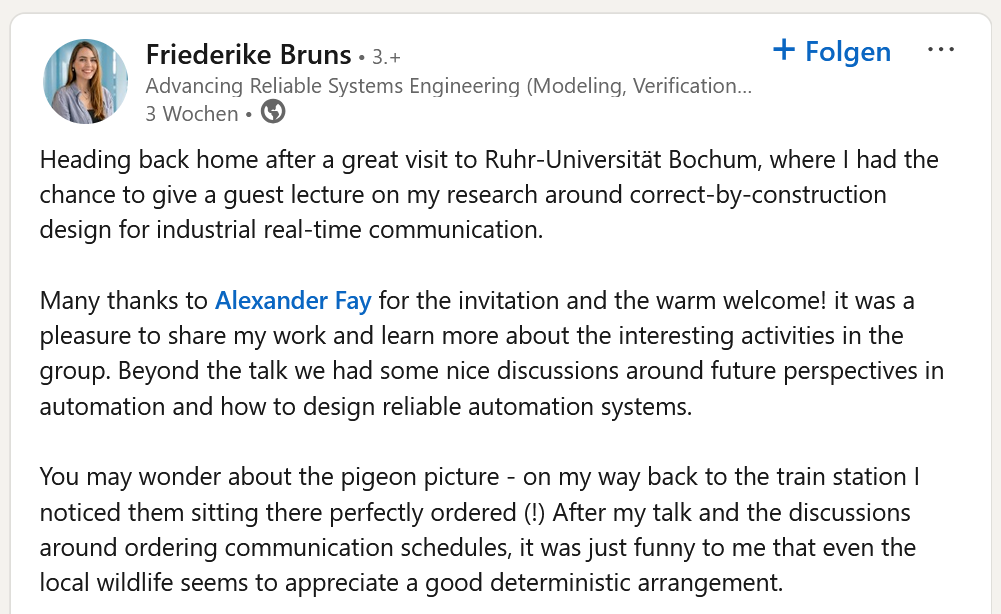Open Friederike Bruns's profile picture
This screenshot has height=614, width=1001.
point(86,81)
